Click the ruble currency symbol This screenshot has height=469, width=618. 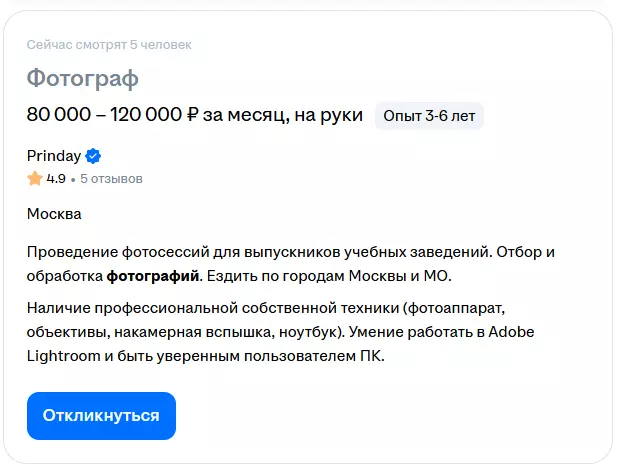(x=192, y=116)
